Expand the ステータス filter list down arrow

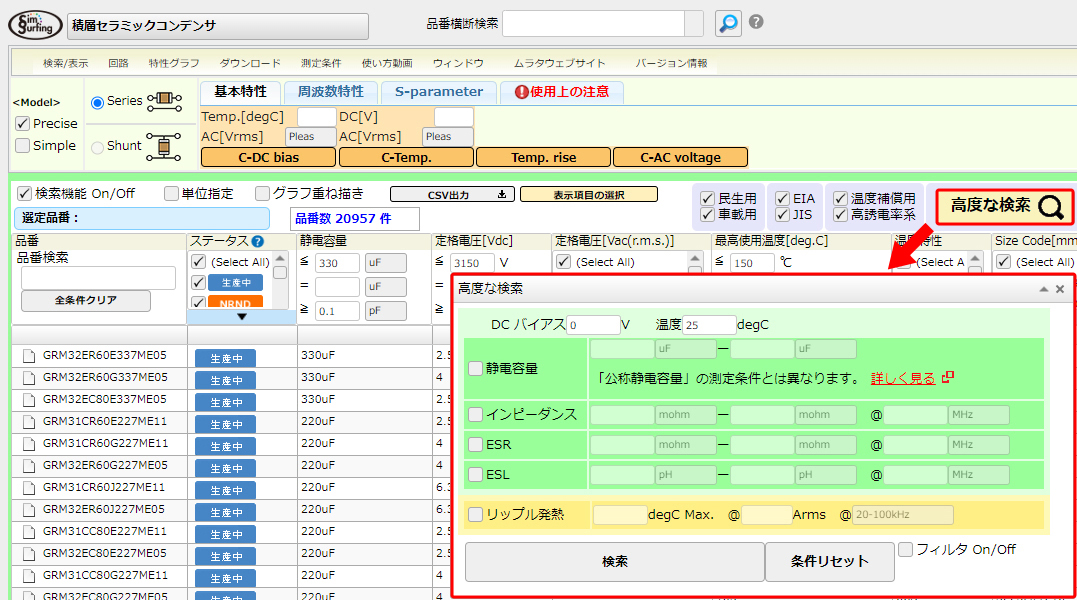[241, 317]
